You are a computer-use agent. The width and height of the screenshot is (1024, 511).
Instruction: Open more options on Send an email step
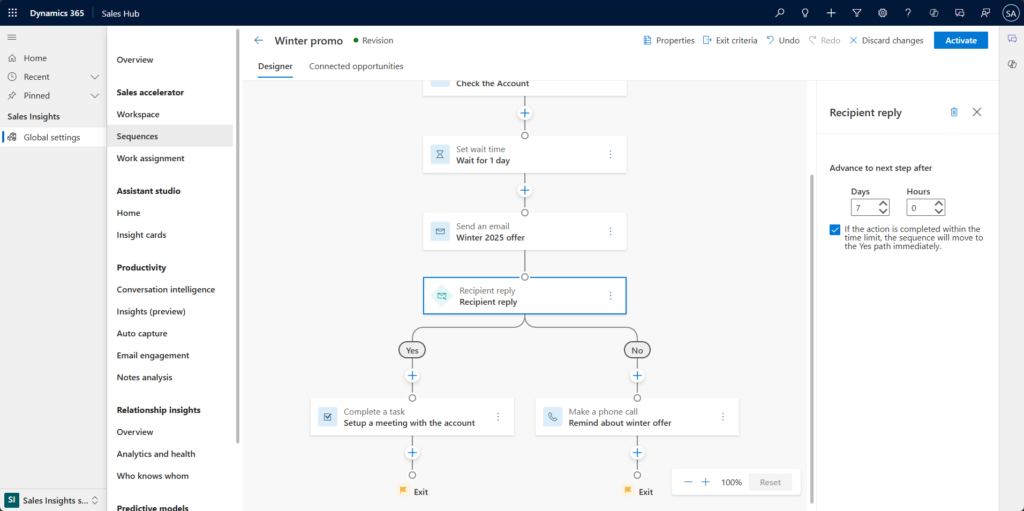(610, 231)
